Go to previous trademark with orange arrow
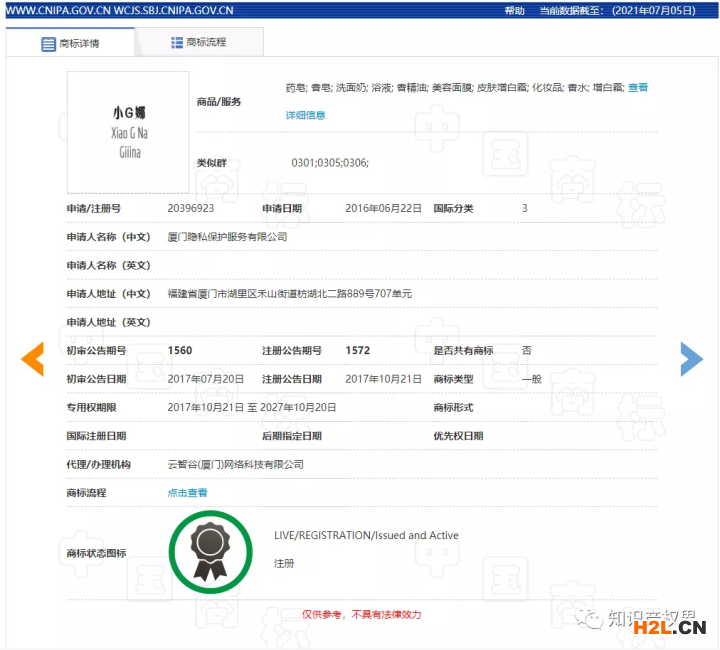Viewport: 720px width, 650px height. [x=33, y=359]
